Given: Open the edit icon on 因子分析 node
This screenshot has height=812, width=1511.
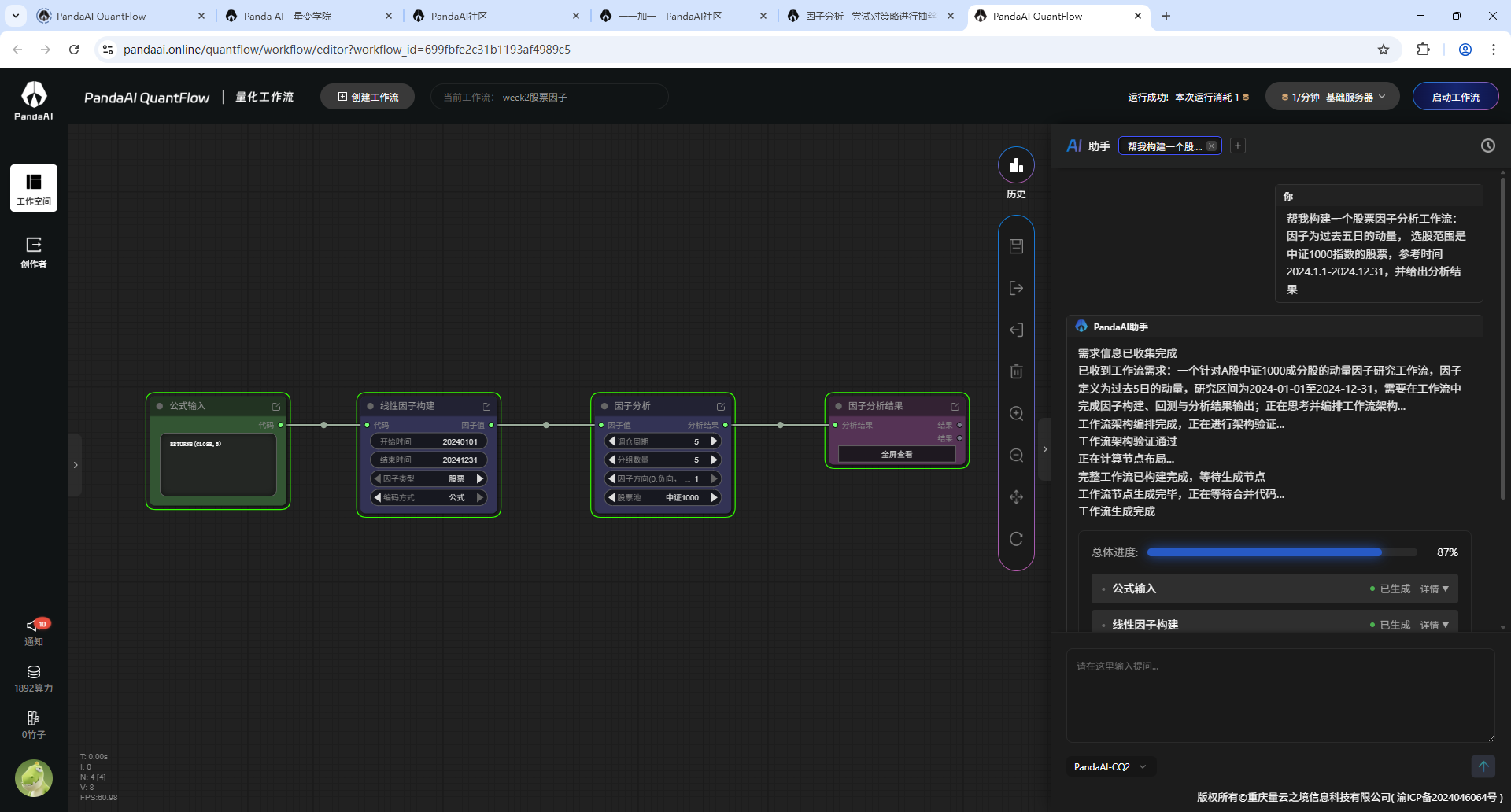Looking at the screenshot, I should (720, 407).
